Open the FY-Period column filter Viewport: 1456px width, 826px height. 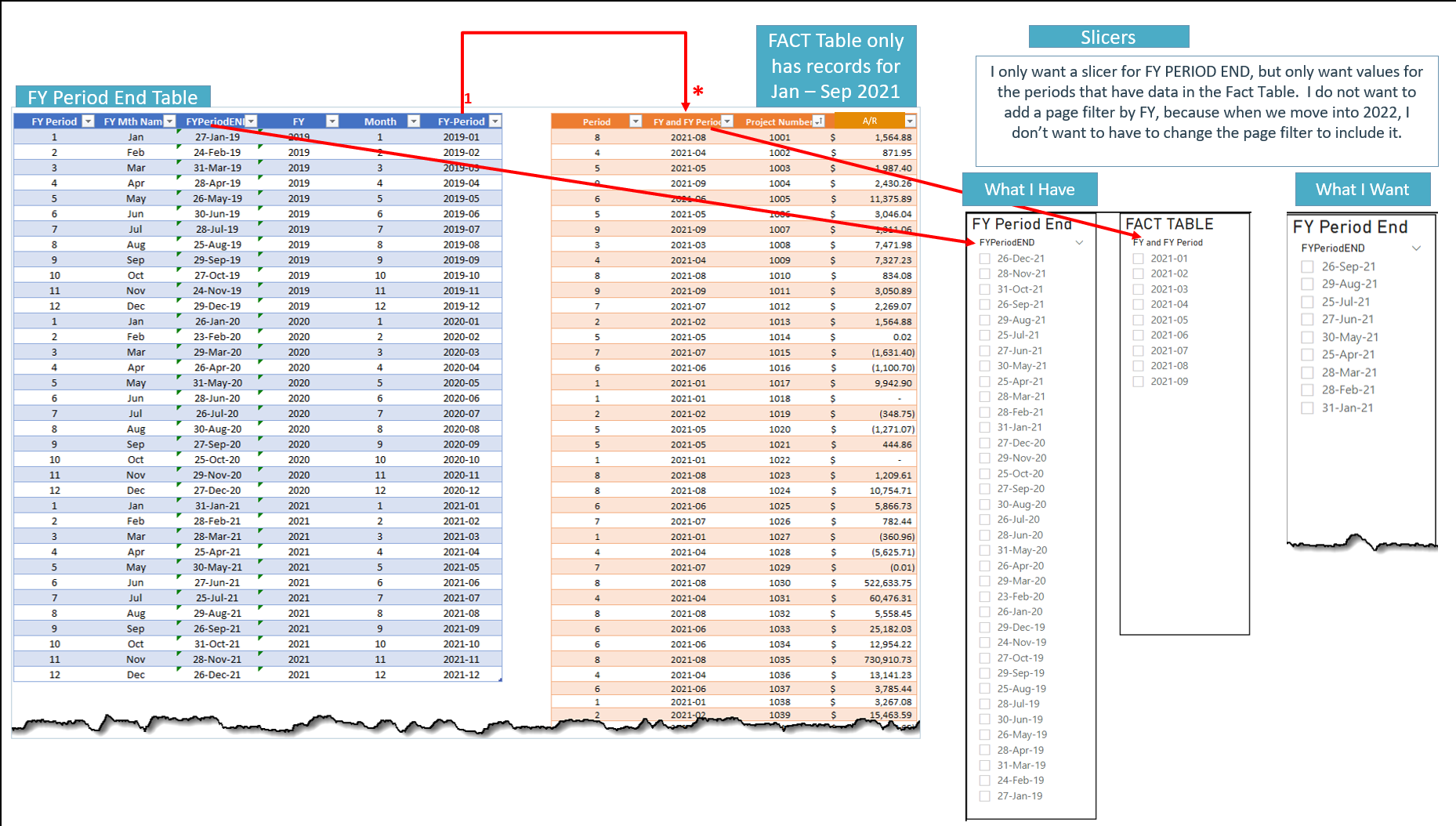coord(495,121)
